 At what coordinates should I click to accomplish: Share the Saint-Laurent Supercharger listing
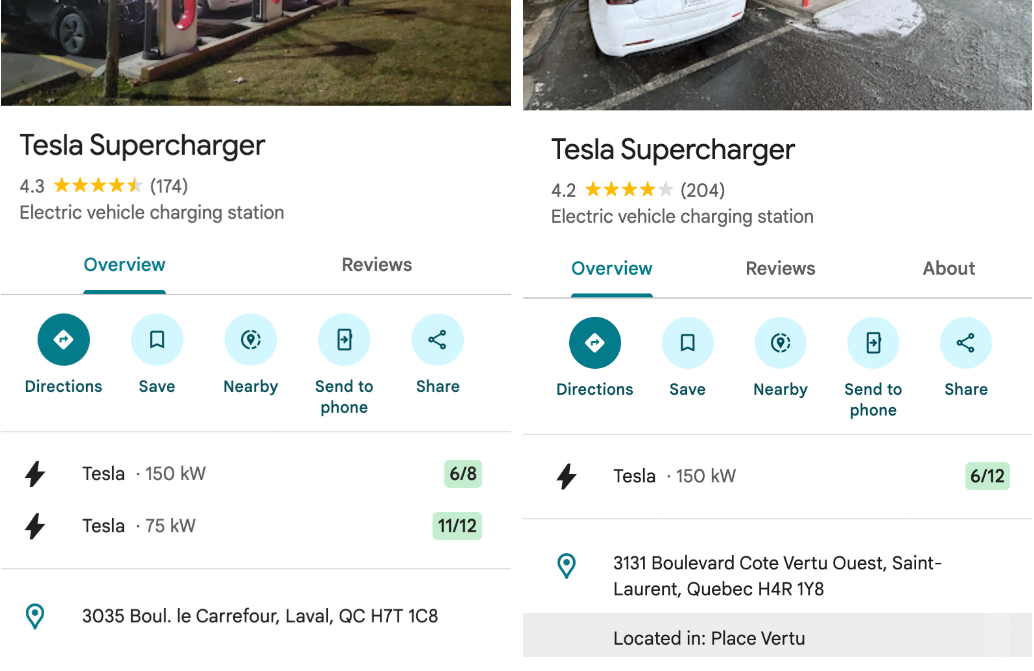[966, 344]
